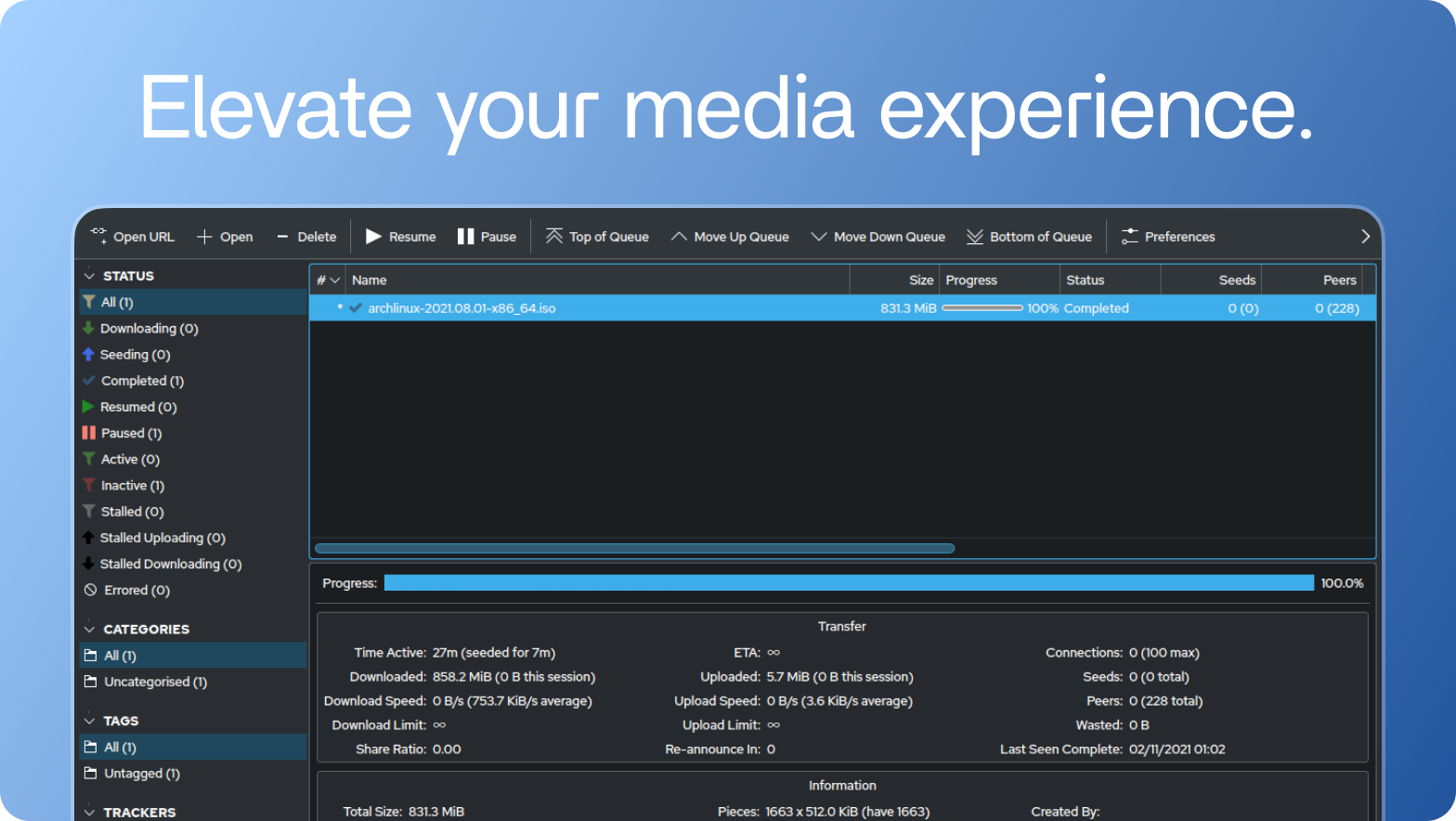1456x821 pixels.
Task: Click the Move Down Queue arrow
Action: pos(818,236)
